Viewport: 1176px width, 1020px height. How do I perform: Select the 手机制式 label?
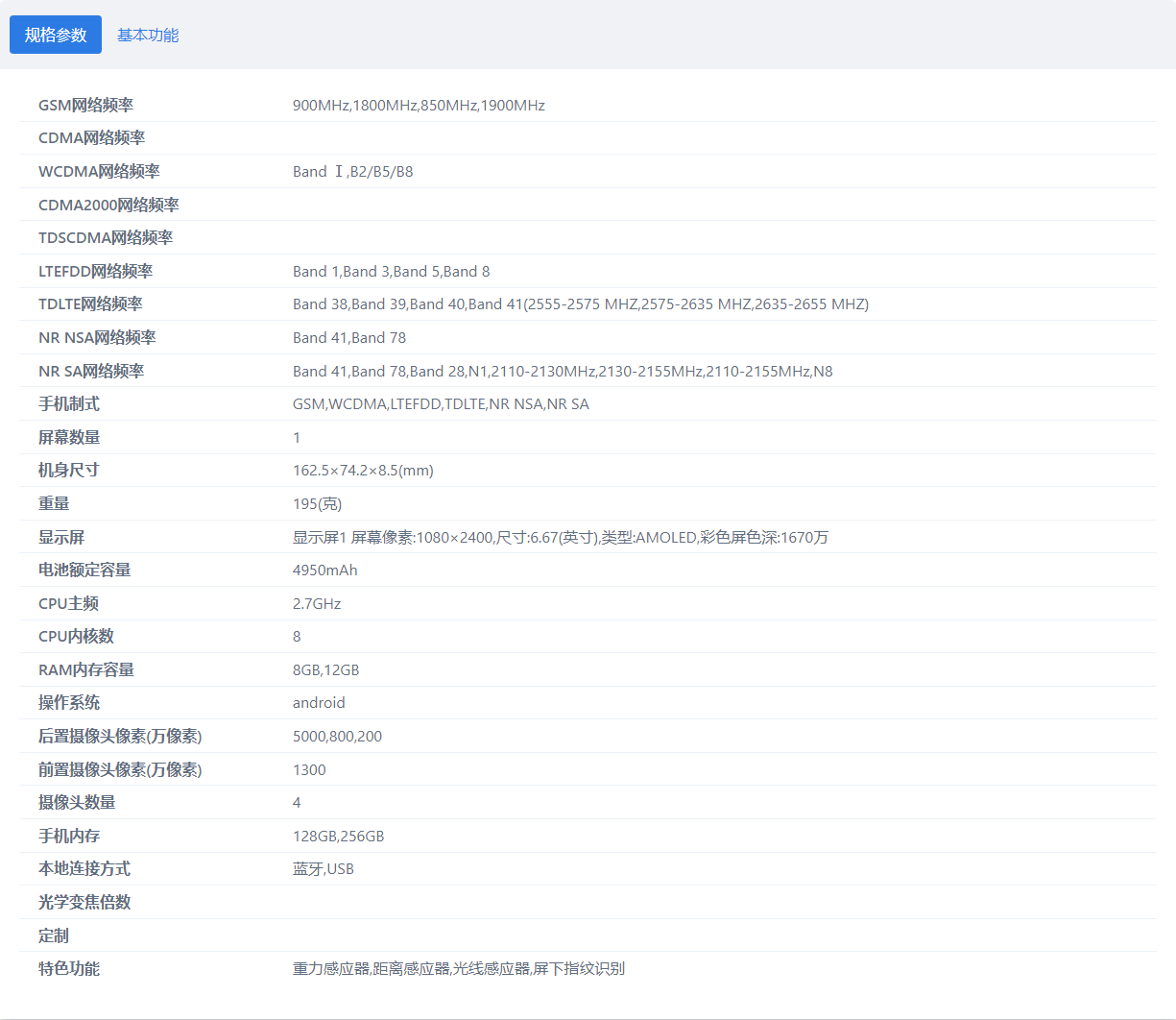69,404
